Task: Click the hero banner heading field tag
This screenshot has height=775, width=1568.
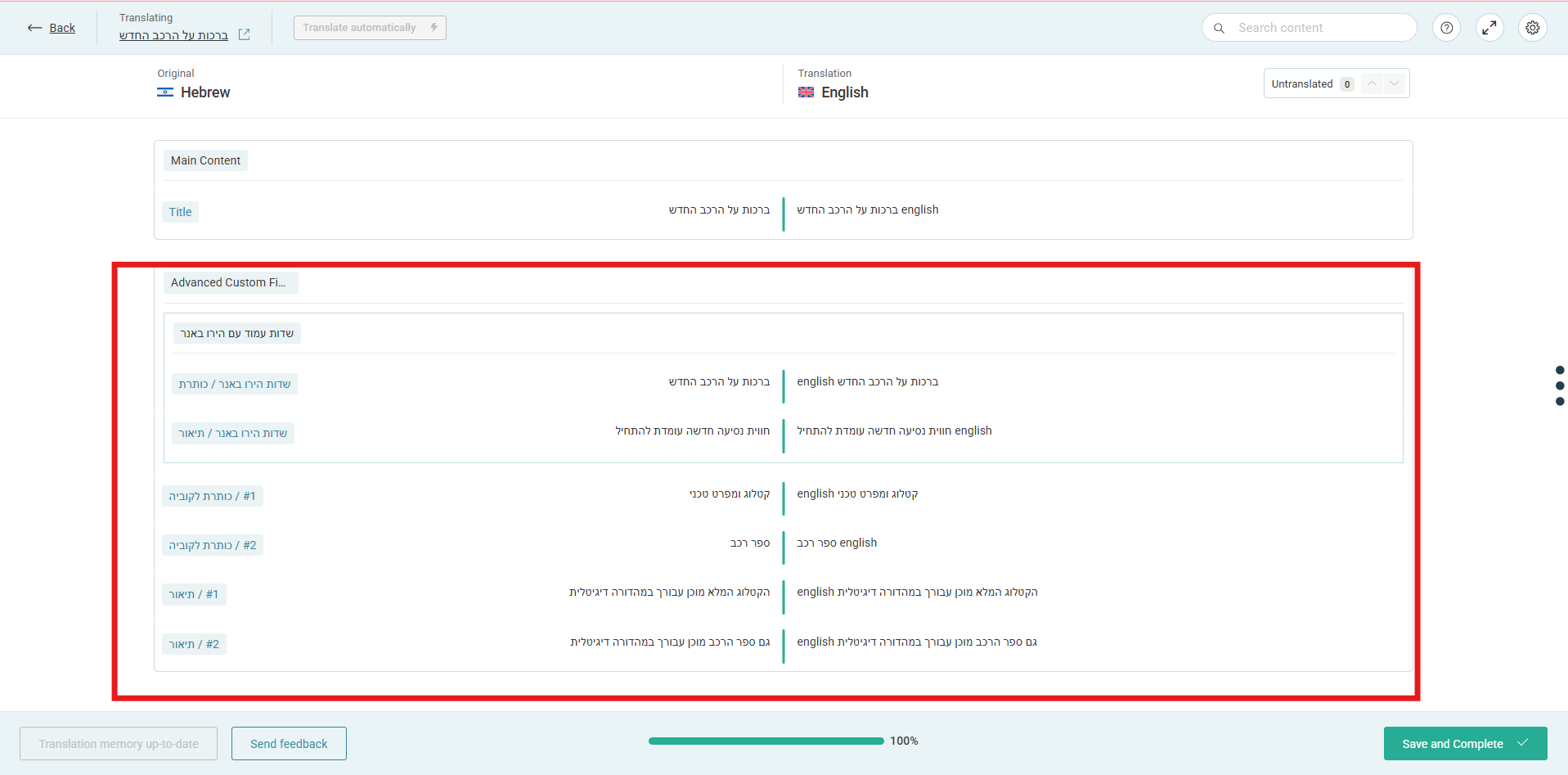Action: 235,384
